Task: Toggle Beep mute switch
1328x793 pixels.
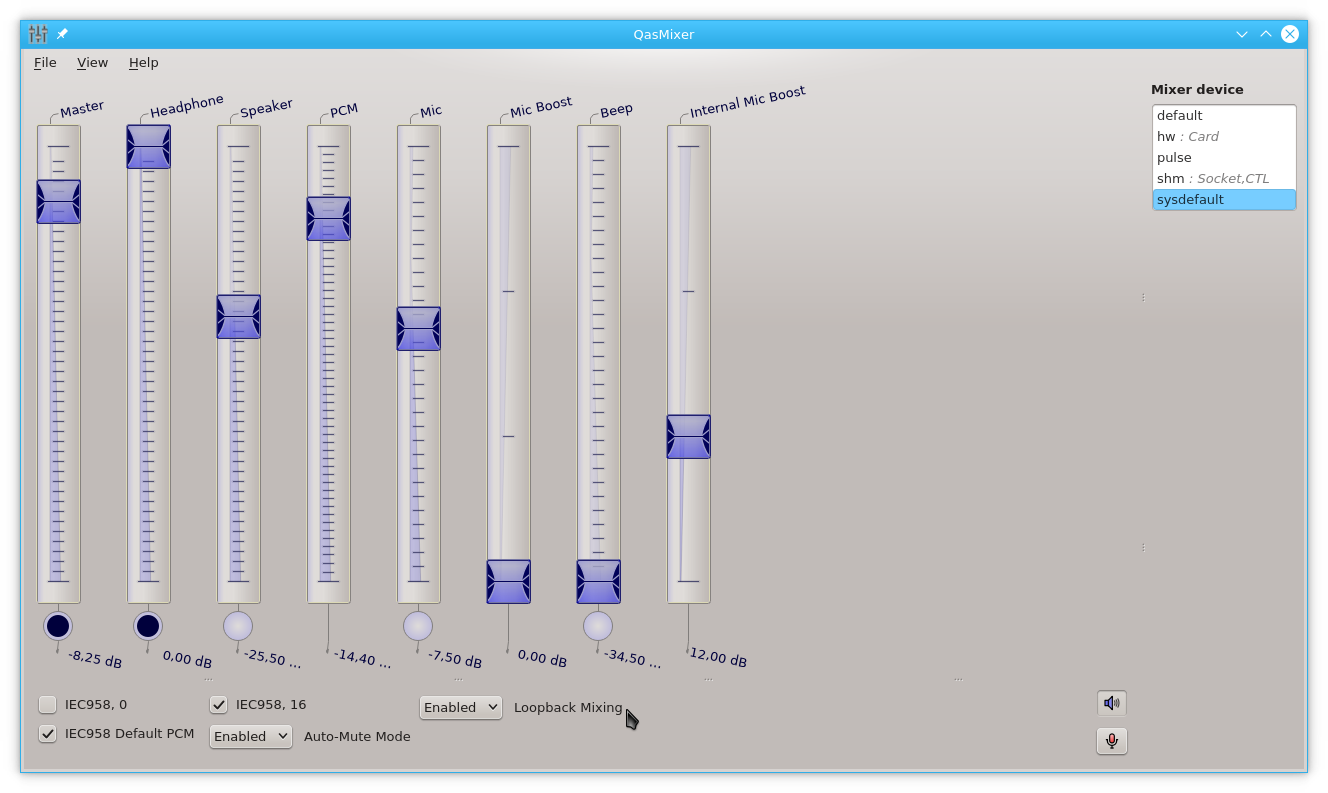Action: [x=598, y=626]
